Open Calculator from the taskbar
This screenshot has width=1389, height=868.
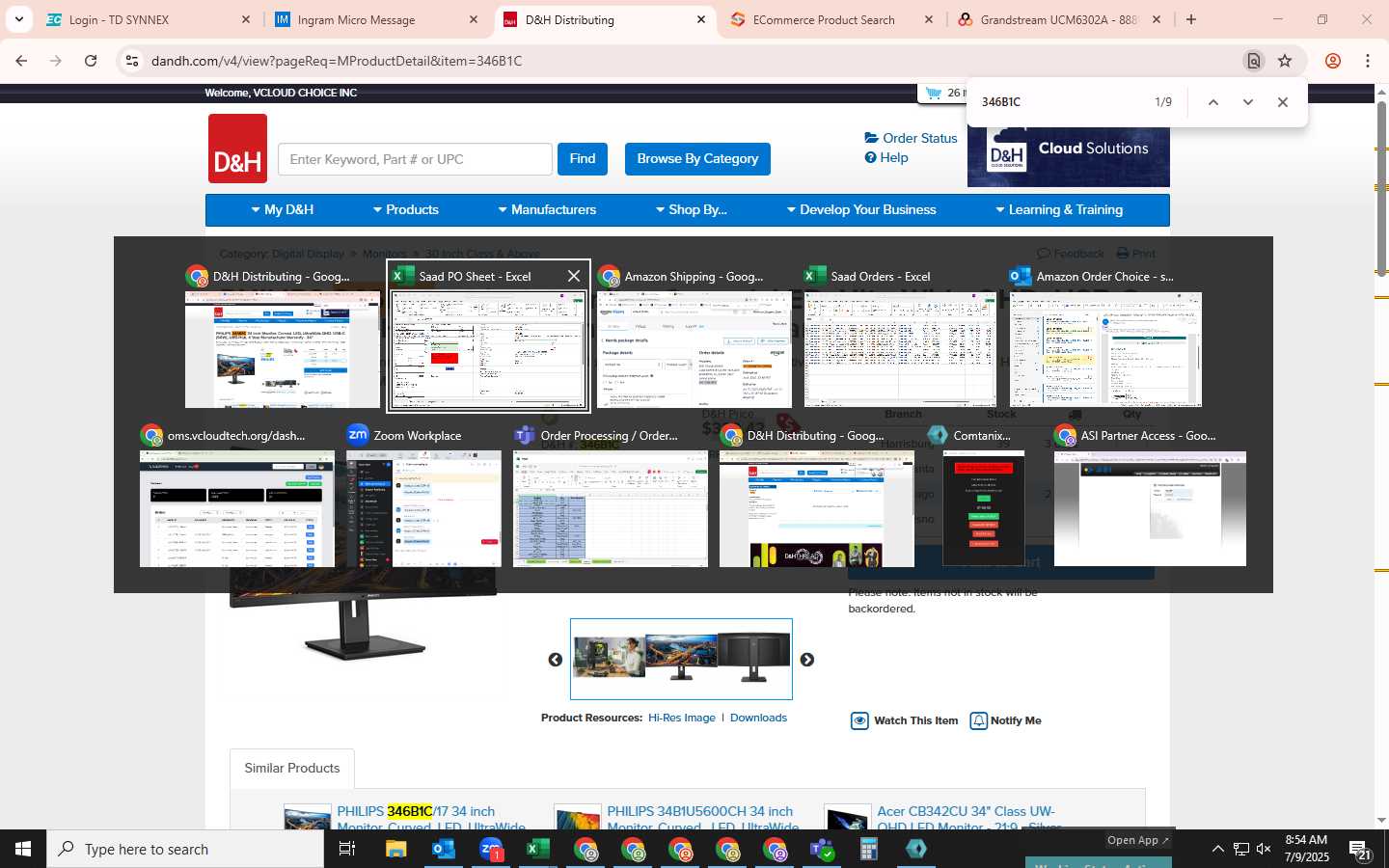[869, 849]
